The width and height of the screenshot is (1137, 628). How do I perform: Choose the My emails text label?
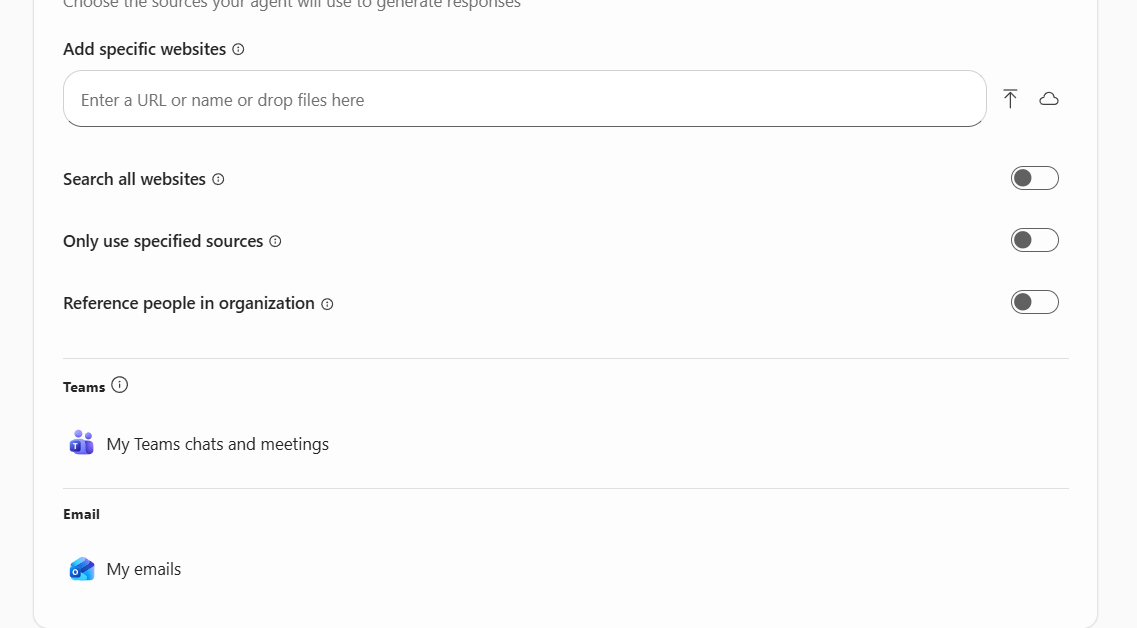(144, 569)
